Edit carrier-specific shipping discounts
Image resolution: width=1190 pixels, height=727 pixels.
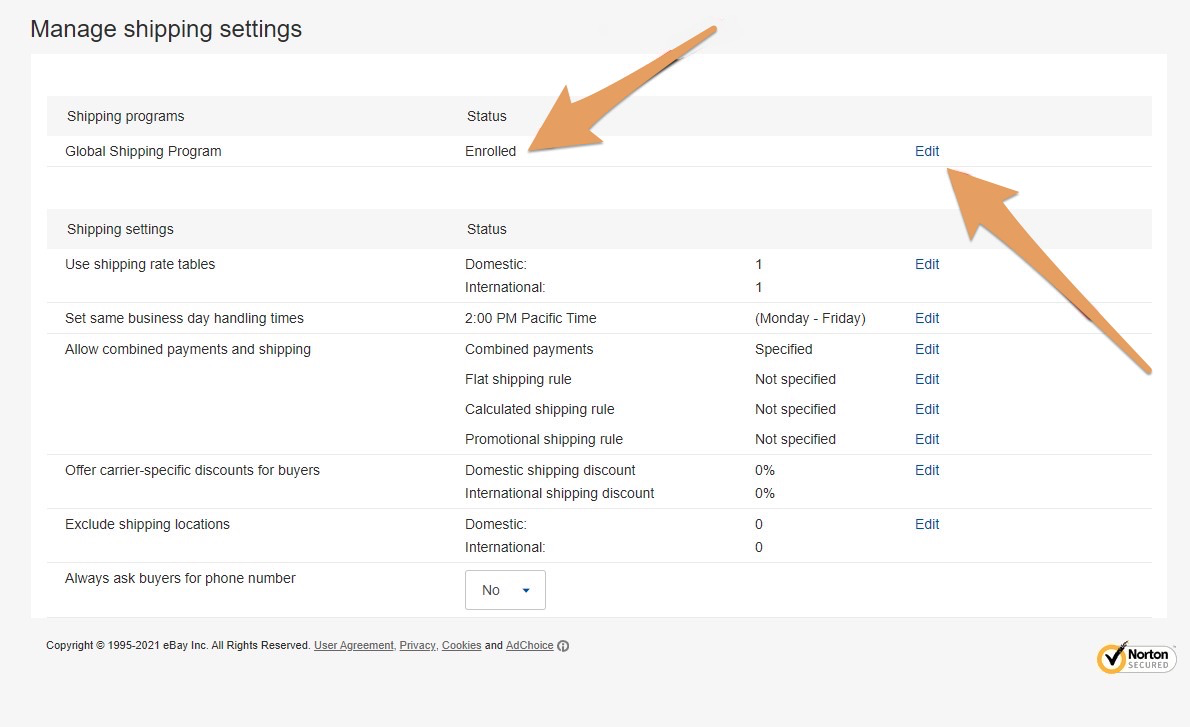[927, 471]
